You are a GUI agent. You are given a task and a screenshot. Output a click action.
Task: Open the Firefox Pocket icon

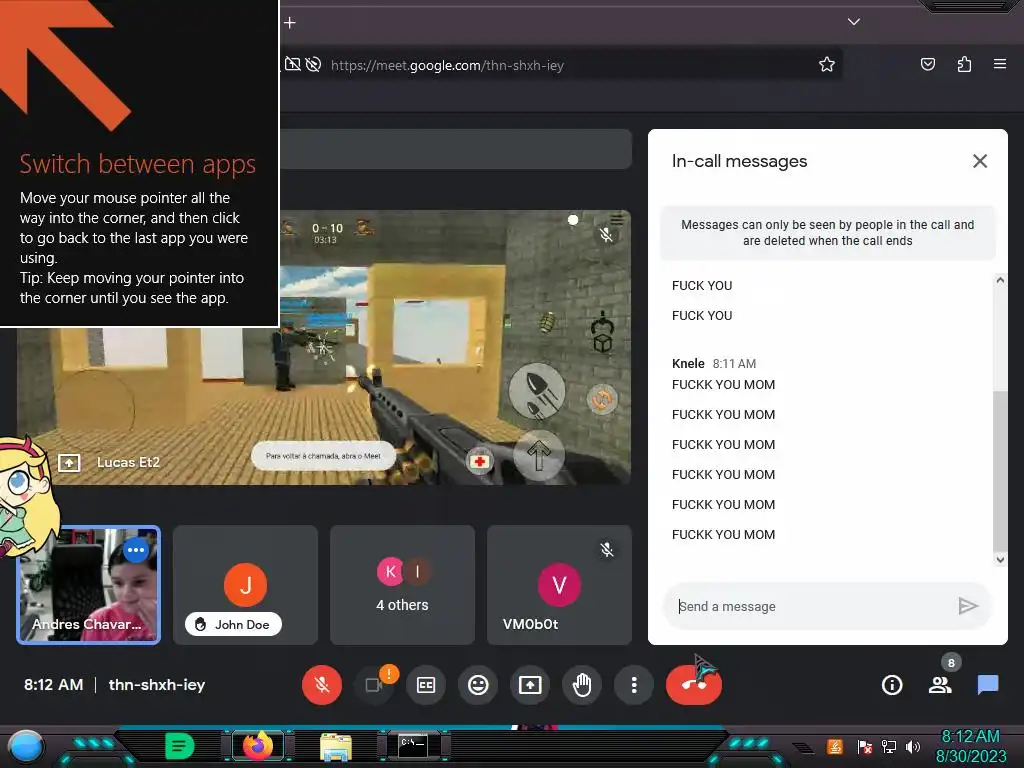tap(927, 64)
